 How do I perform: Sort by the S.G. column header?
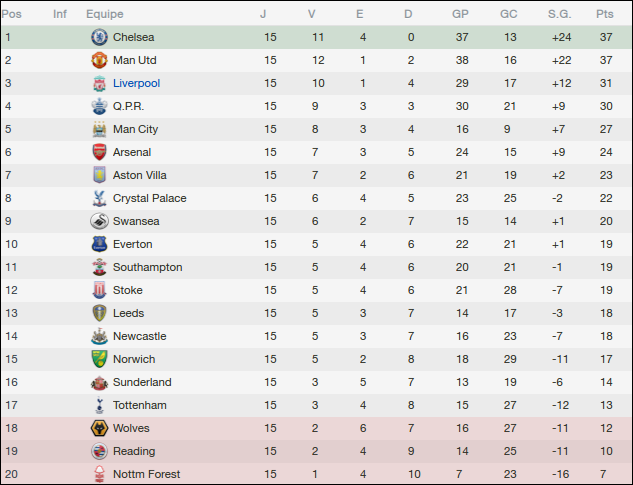click(559, 14)
